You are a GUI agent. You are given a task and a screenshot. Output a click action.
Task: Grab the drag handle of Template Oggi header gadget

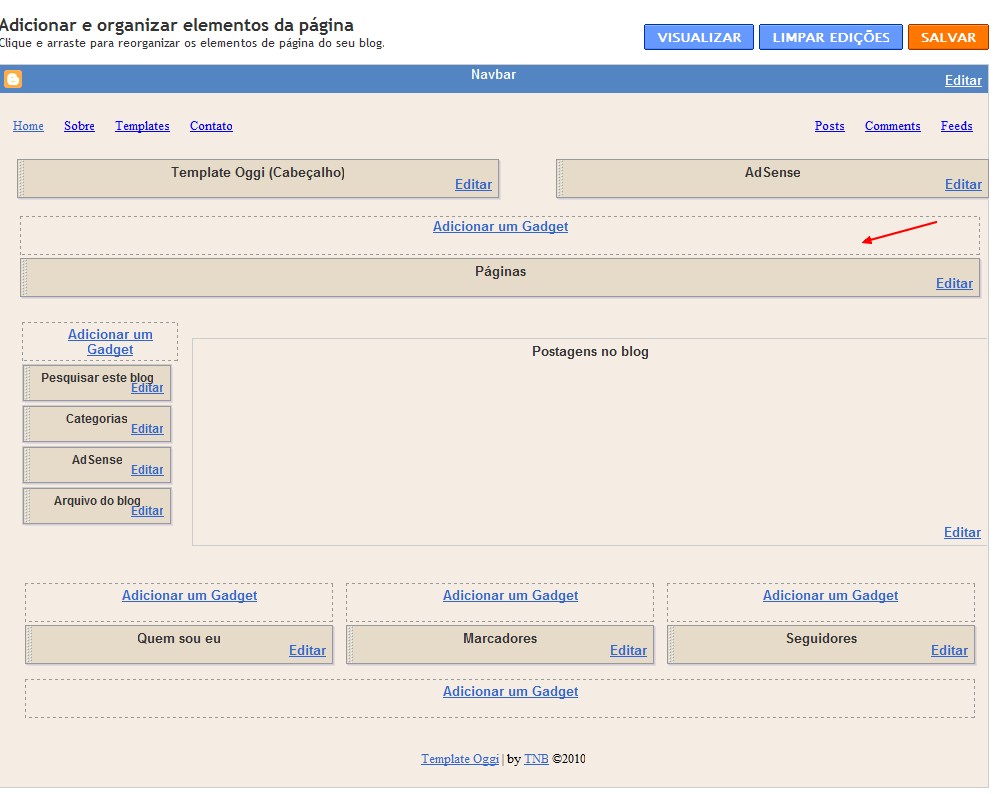pyautogui.click(x=21, y=178)
